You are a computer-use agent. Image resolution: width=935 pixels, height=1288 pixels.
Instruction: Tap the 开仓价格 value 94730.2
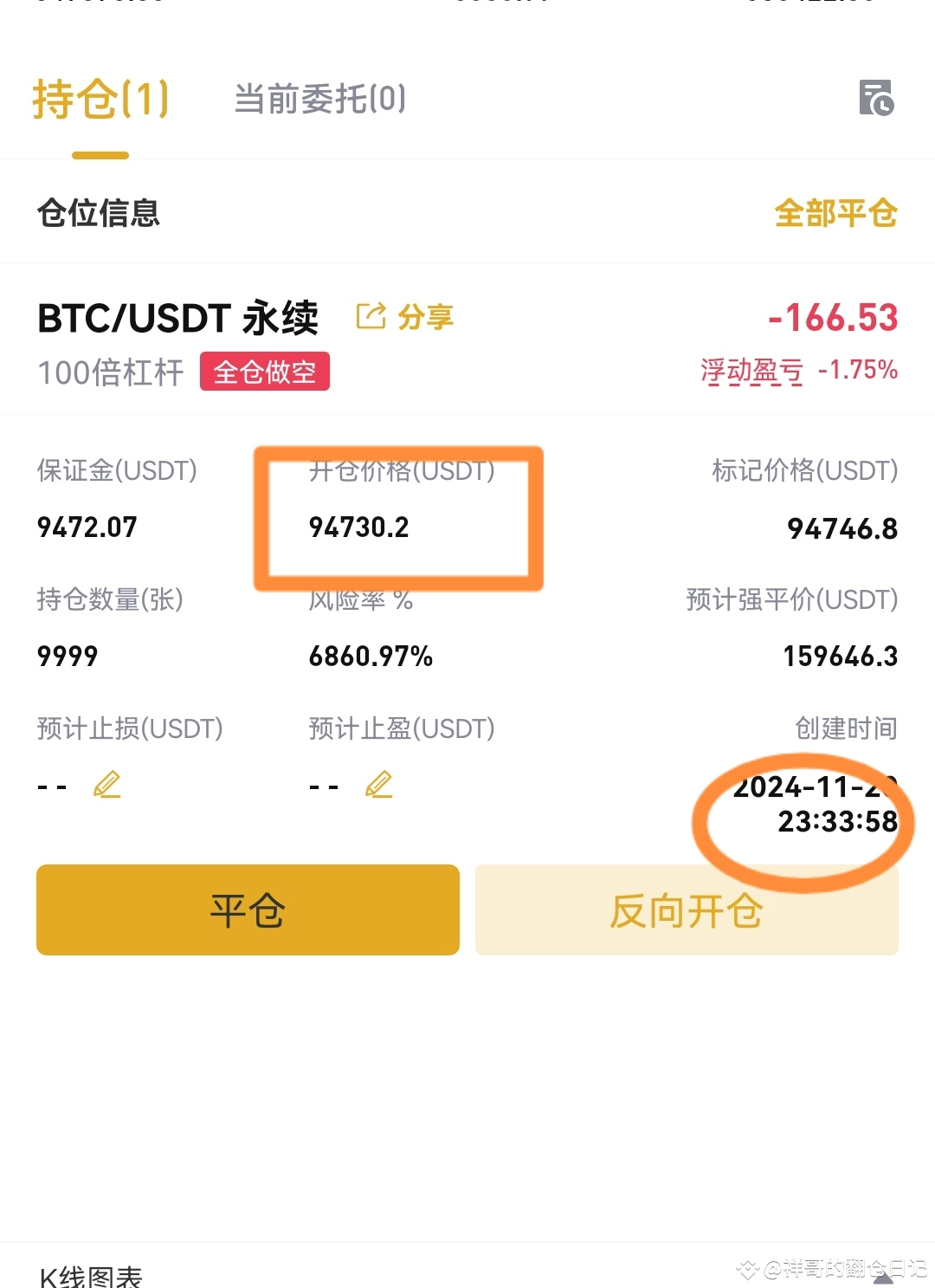click(x=358, y=527)
